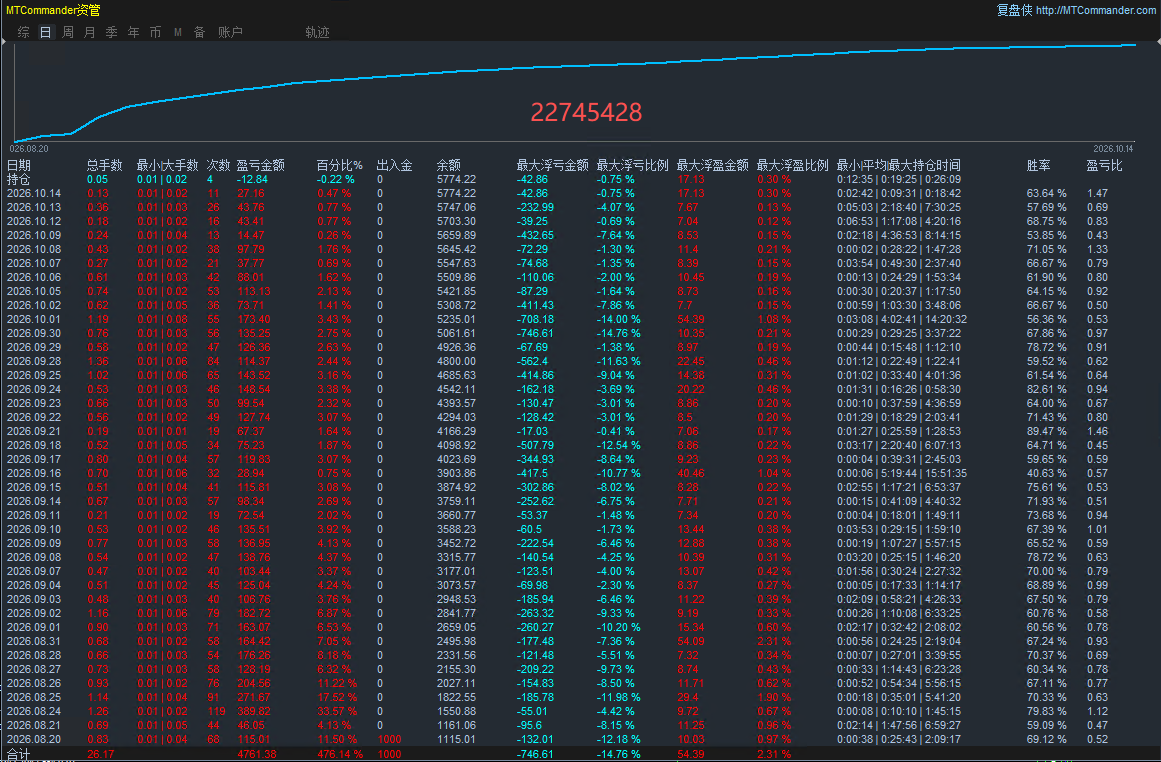Switch to the 综 summary tab
The width and height of the screenshot is (1161, 762).
coord(24,32)
